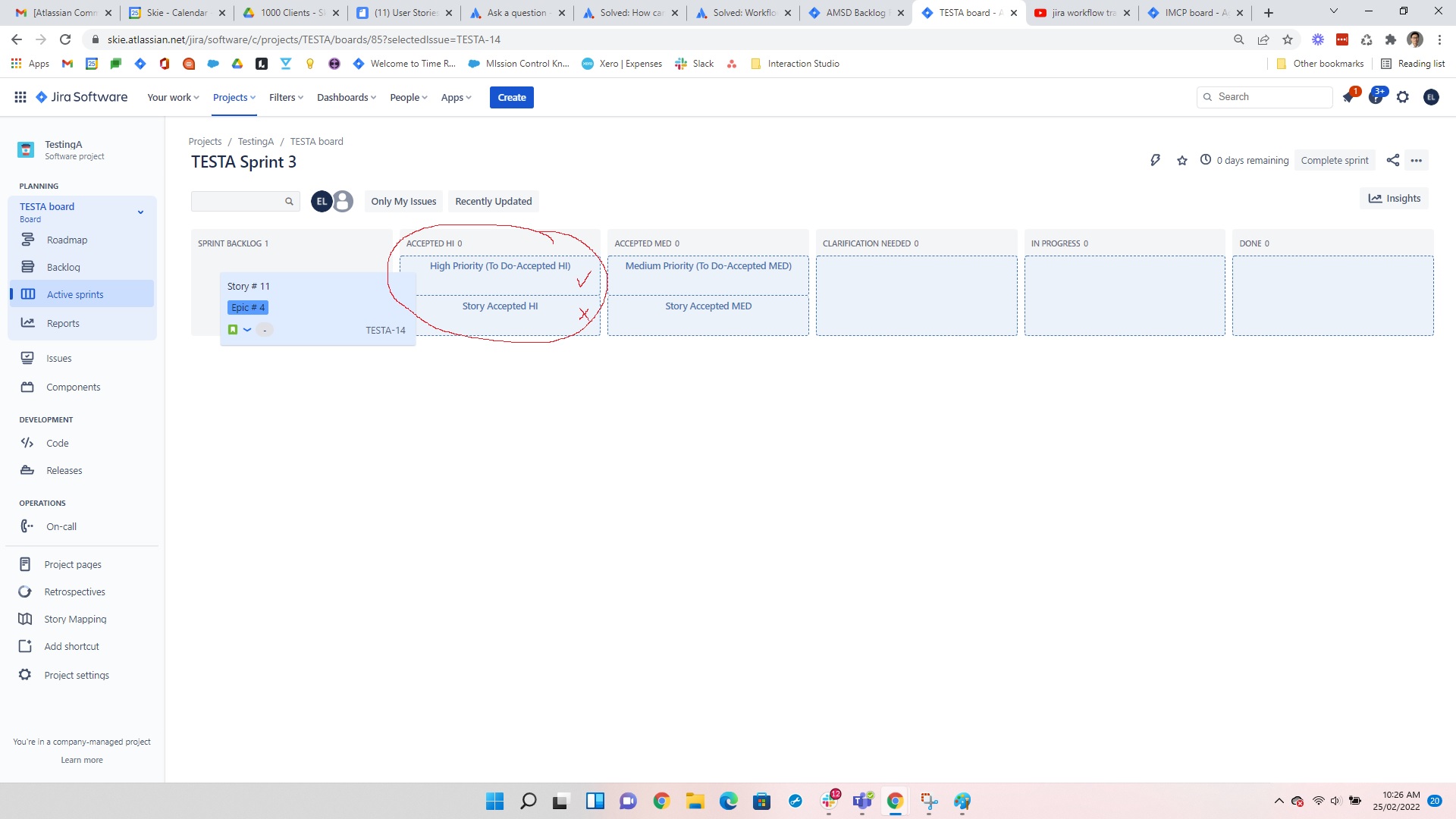Toggle Only My Issues quick filter
The height and width of the screenshot is (819, 1456).
[x=403, y=201]
